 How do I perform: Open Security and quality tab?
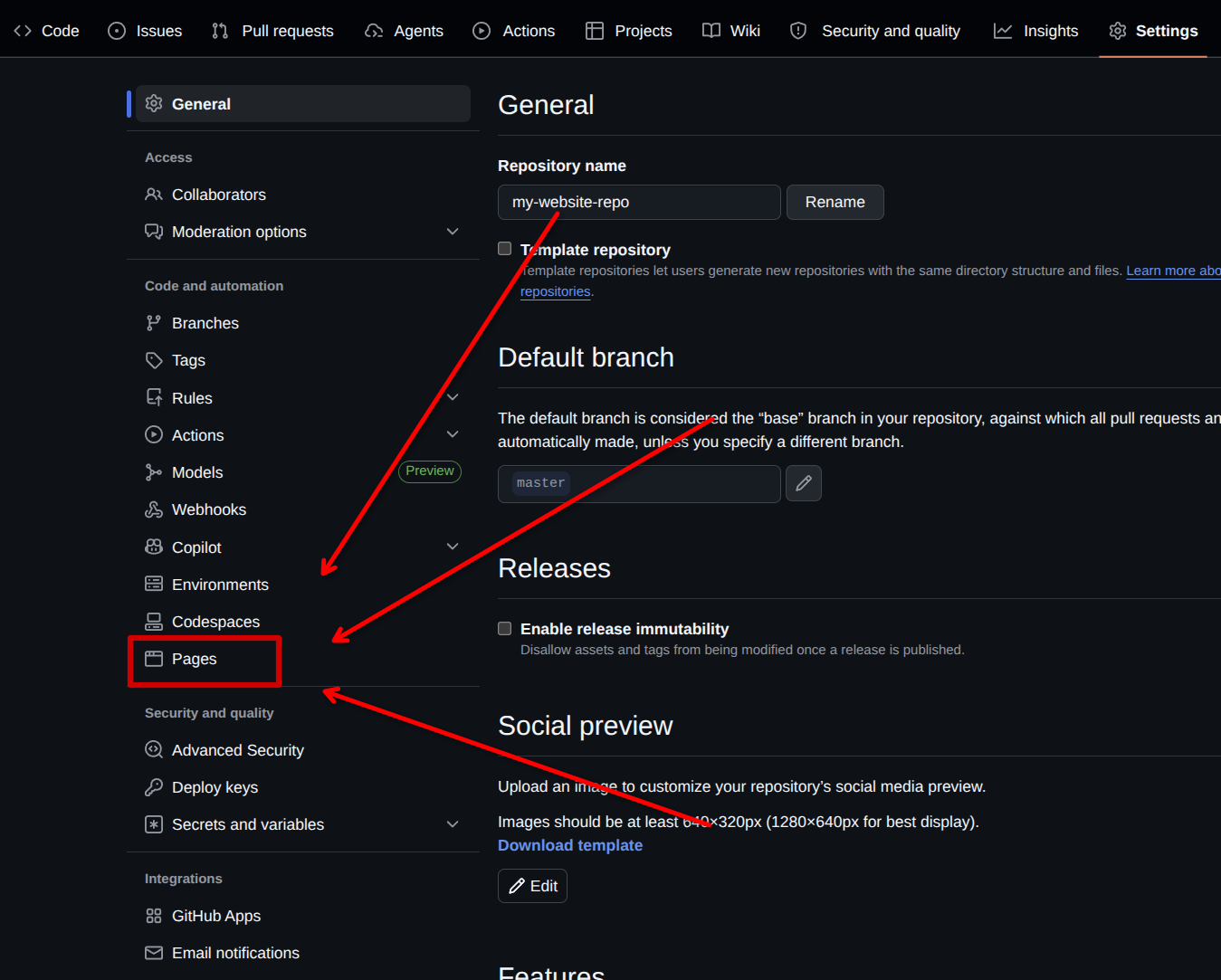[874, 31]
